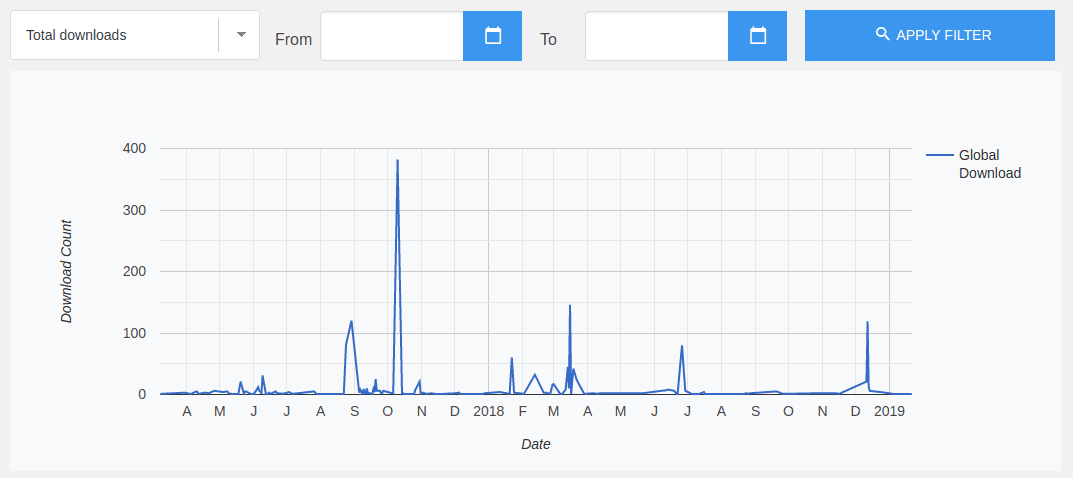Click the N month label before 2019
1073x478 pixels.
tap(823, 412)
